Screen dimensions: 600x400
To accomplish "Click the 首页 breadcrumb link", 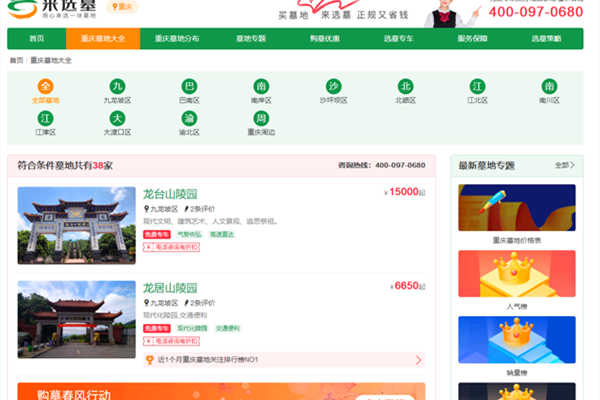I will 16,60.
